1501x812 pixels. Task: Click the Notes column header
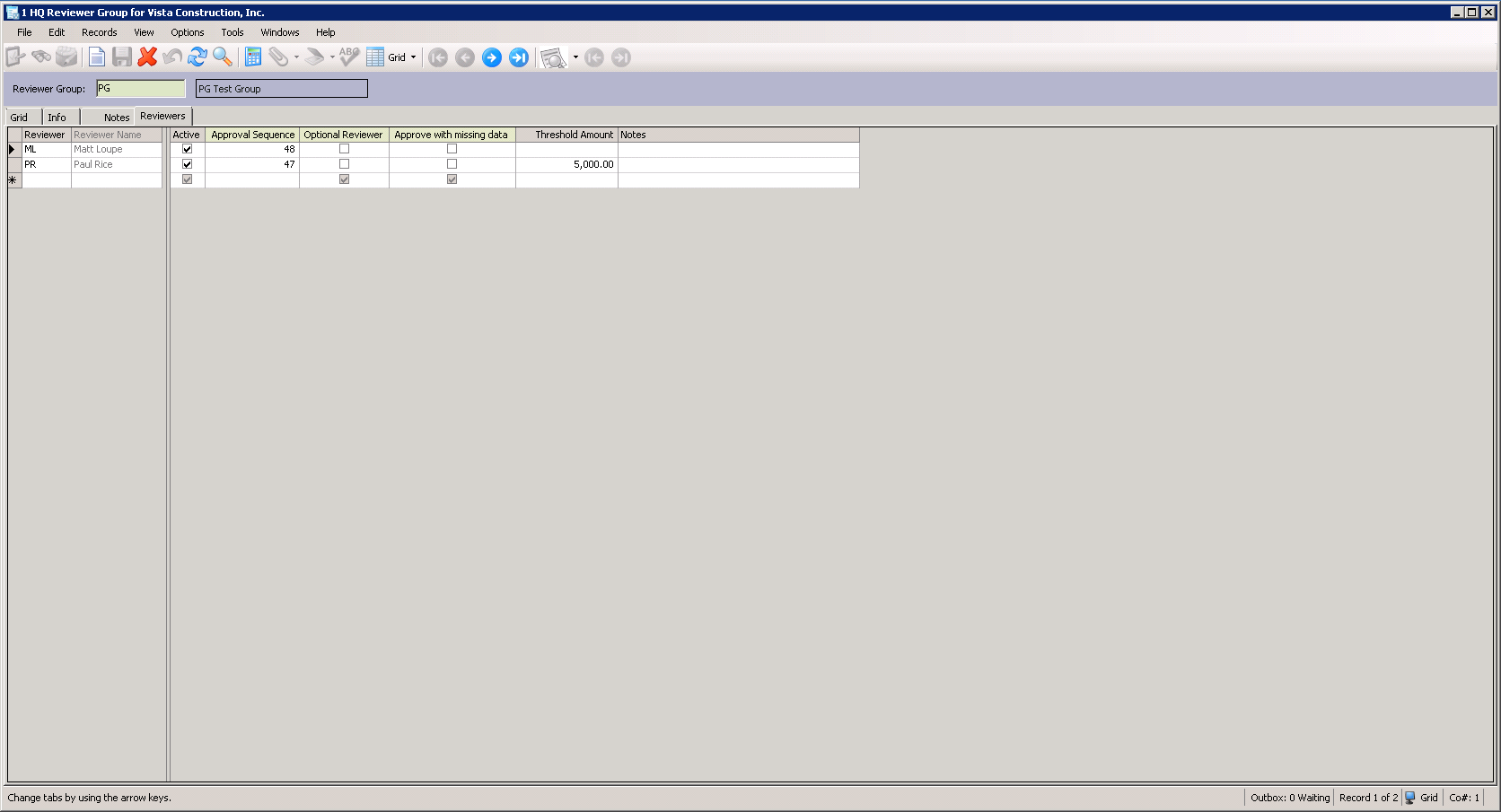739,135
